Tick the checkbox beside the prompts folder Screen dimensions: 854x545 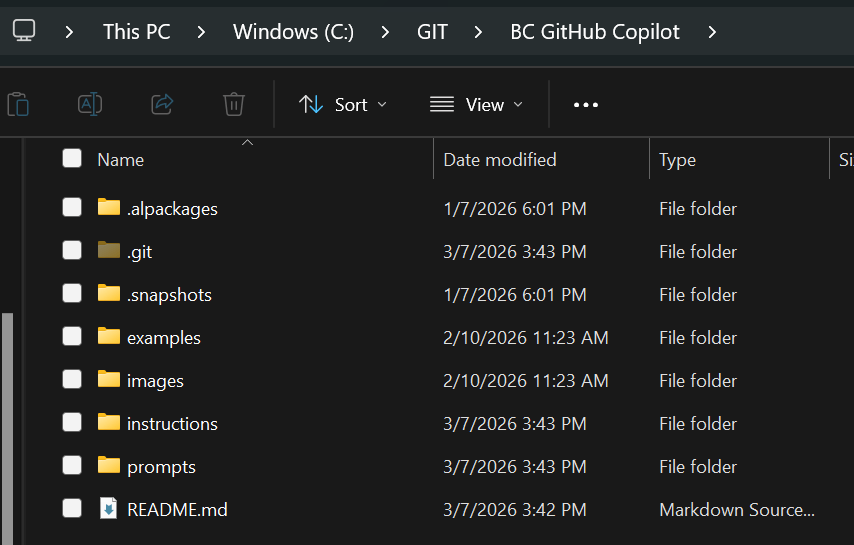[72, 466]
